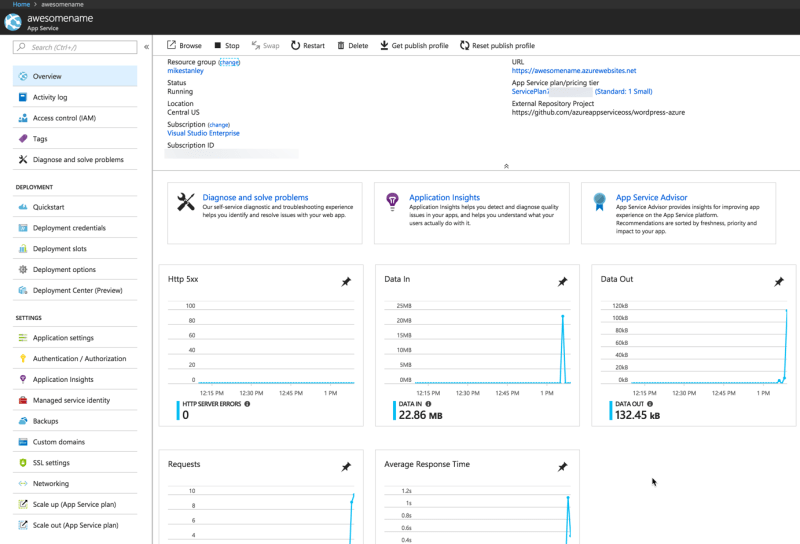
Task: Click the Central US location text
Action: click(x=183, y=113)
